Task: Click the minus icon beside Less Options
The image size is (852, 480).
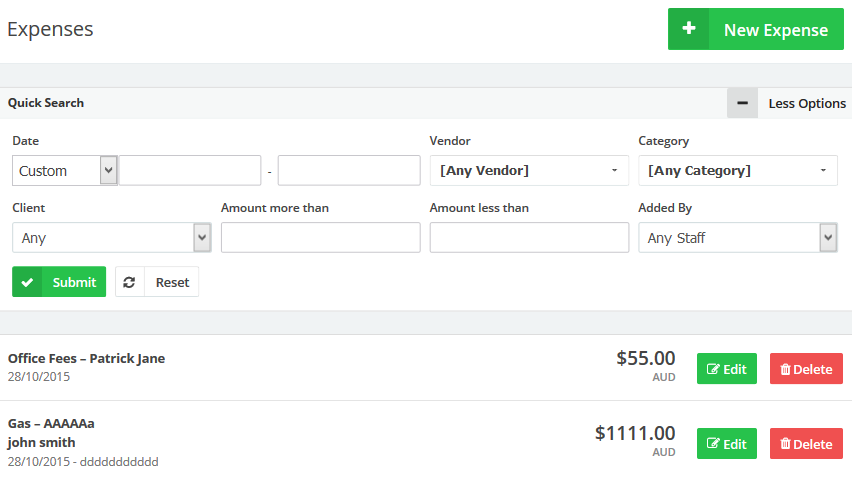Action: pos(742,103)
